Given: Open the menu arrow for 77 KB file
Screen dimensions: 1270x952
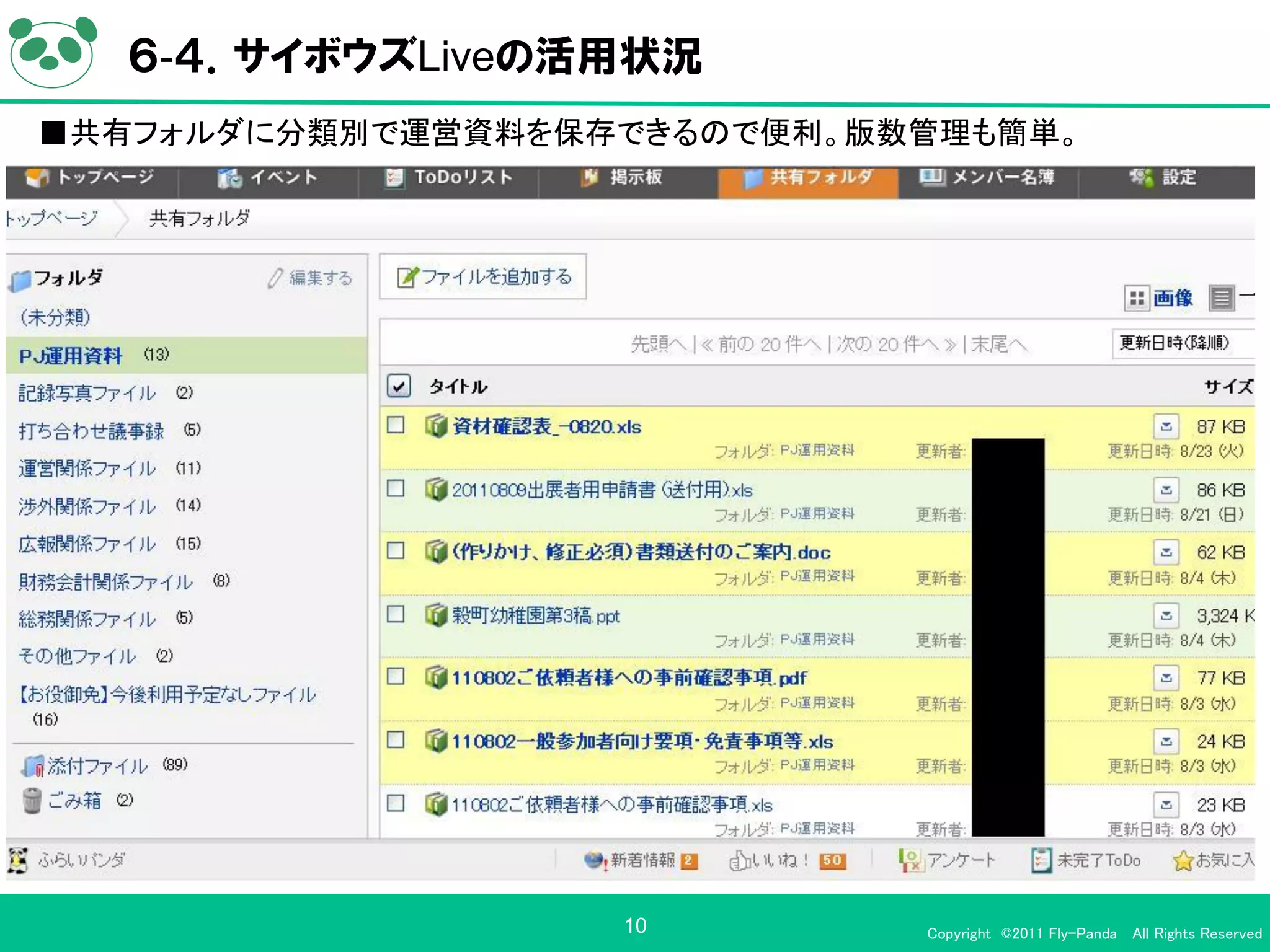Looking at the screenshot, I should (x=1166, y=677).
